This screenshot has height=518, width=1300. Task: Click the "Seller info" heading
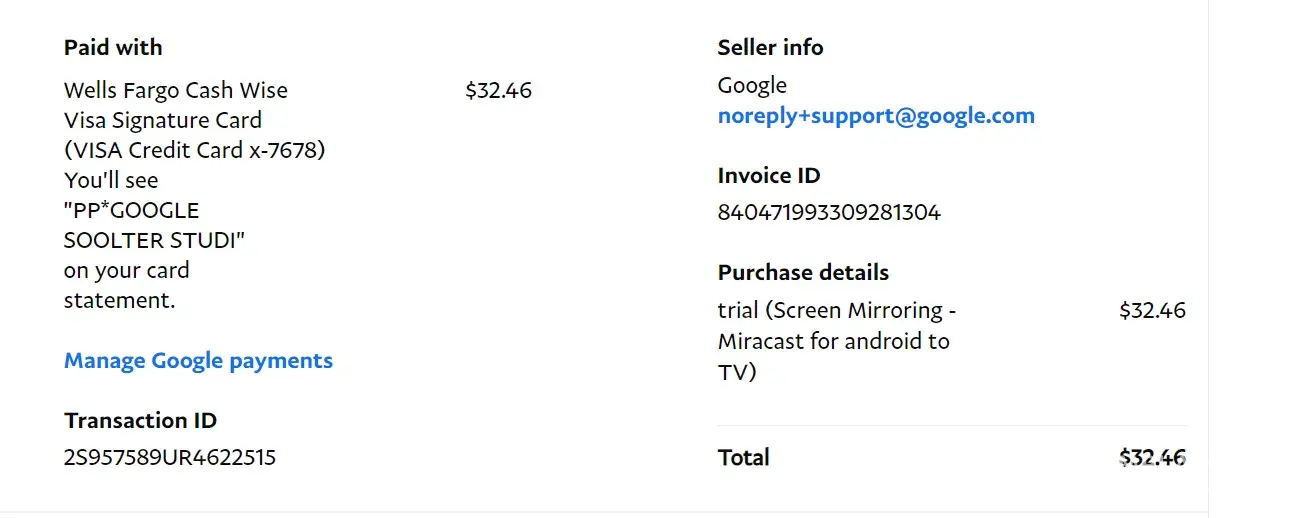coord(770,48)
